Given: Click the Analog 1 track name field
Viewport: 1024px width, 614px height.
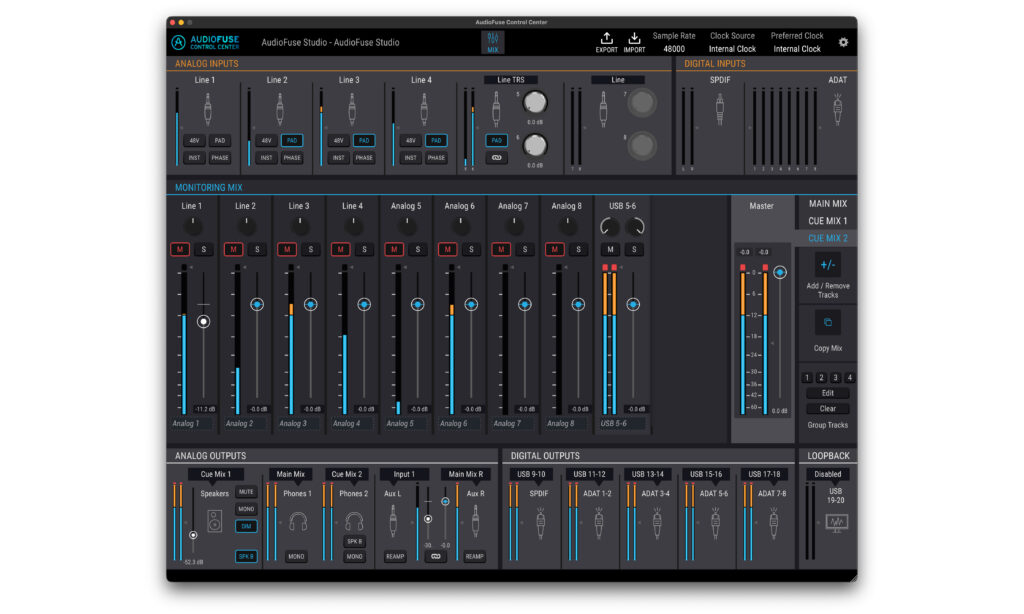Looking at the screenshot, I should 191,424.
